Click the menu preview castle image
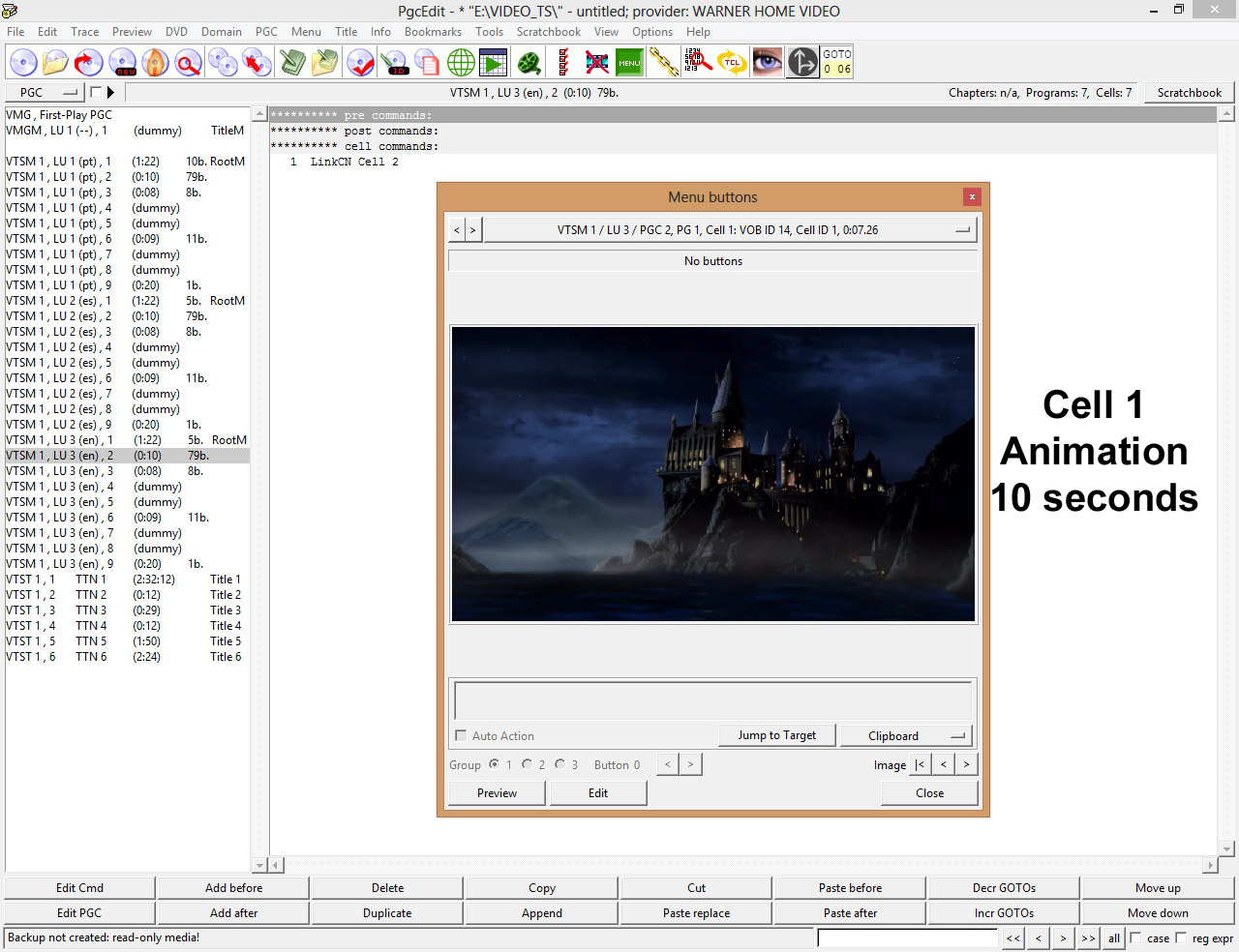 click(x=713, y=474)
